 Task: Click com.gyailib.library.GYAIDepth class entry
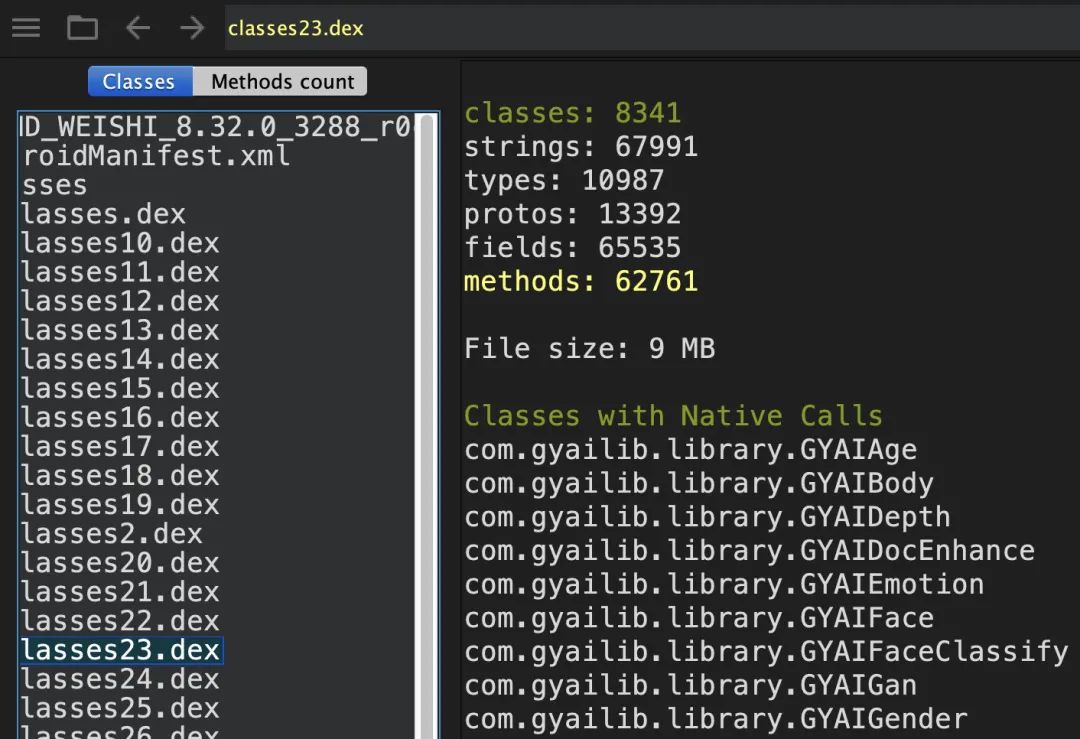[707, 517]
